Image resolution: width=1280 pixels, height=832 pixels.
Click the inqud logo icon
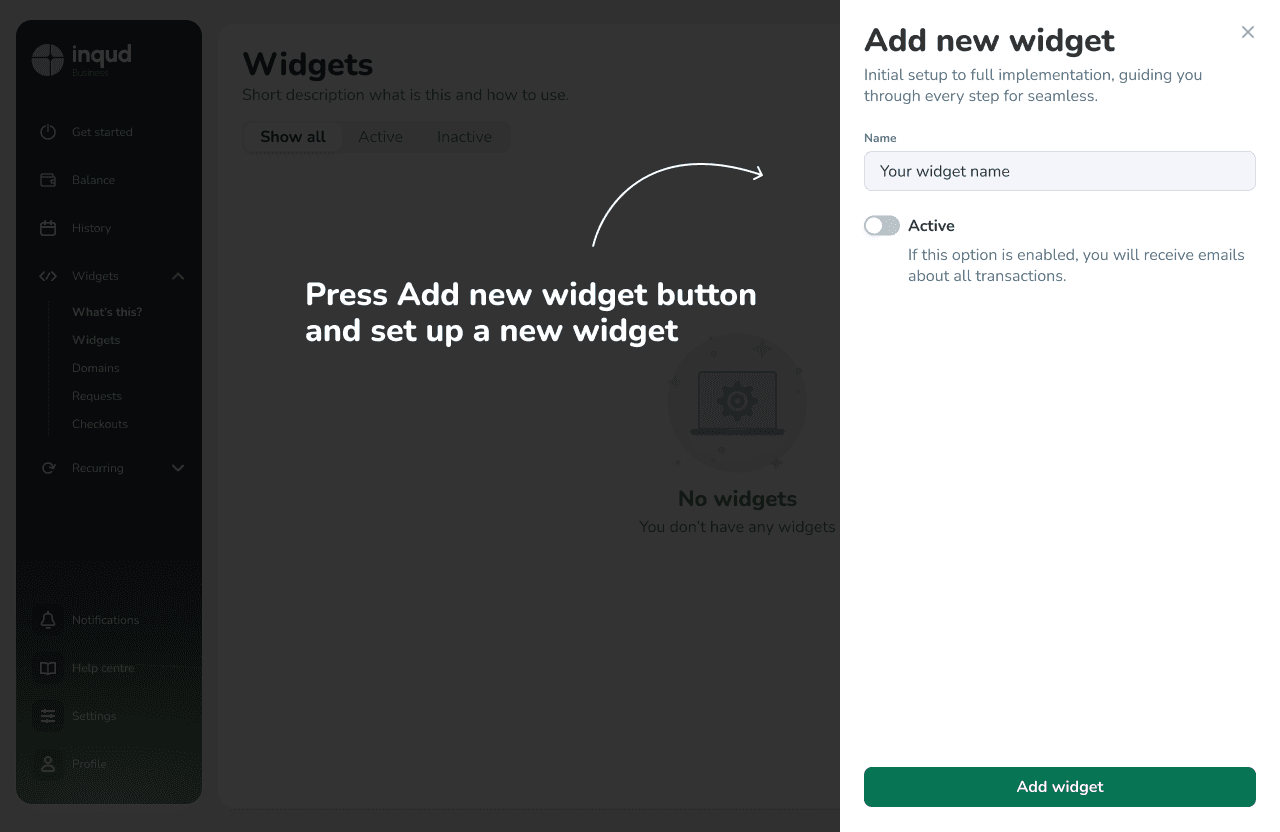pyautogui.click(x=48, y=60)
